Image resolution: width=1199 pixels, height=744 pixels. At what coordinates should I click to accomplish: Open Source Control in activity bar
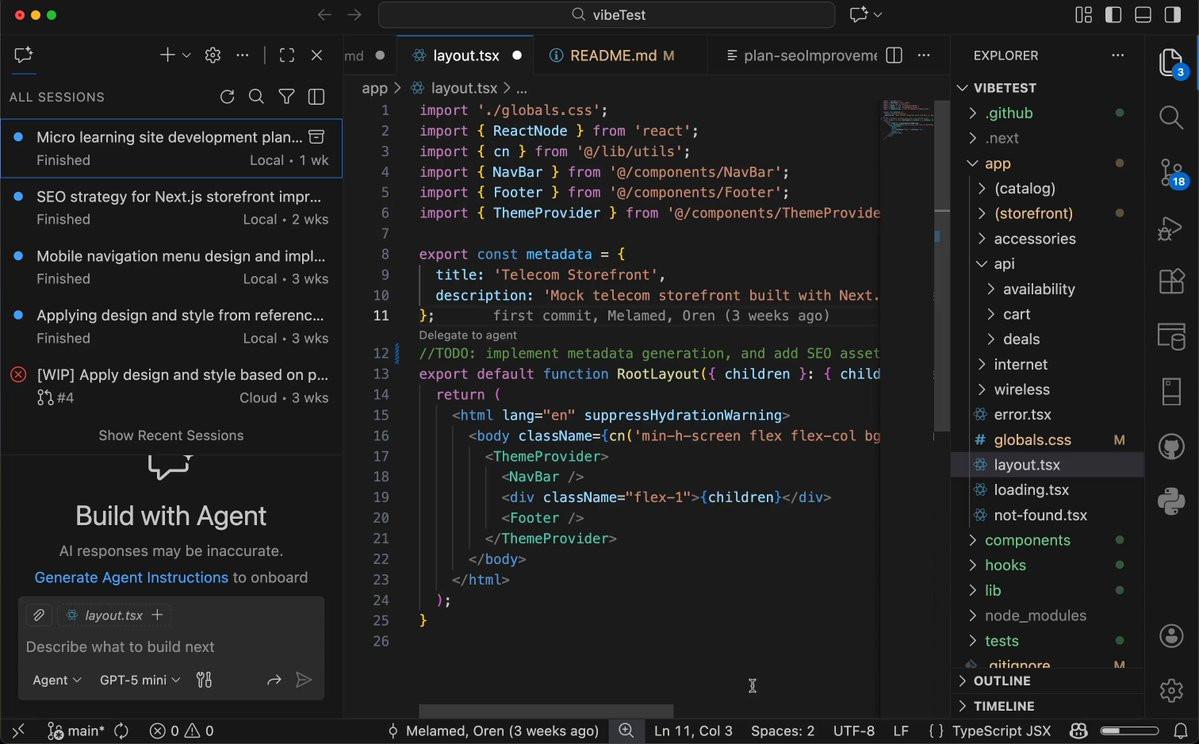coord(1171,172)
